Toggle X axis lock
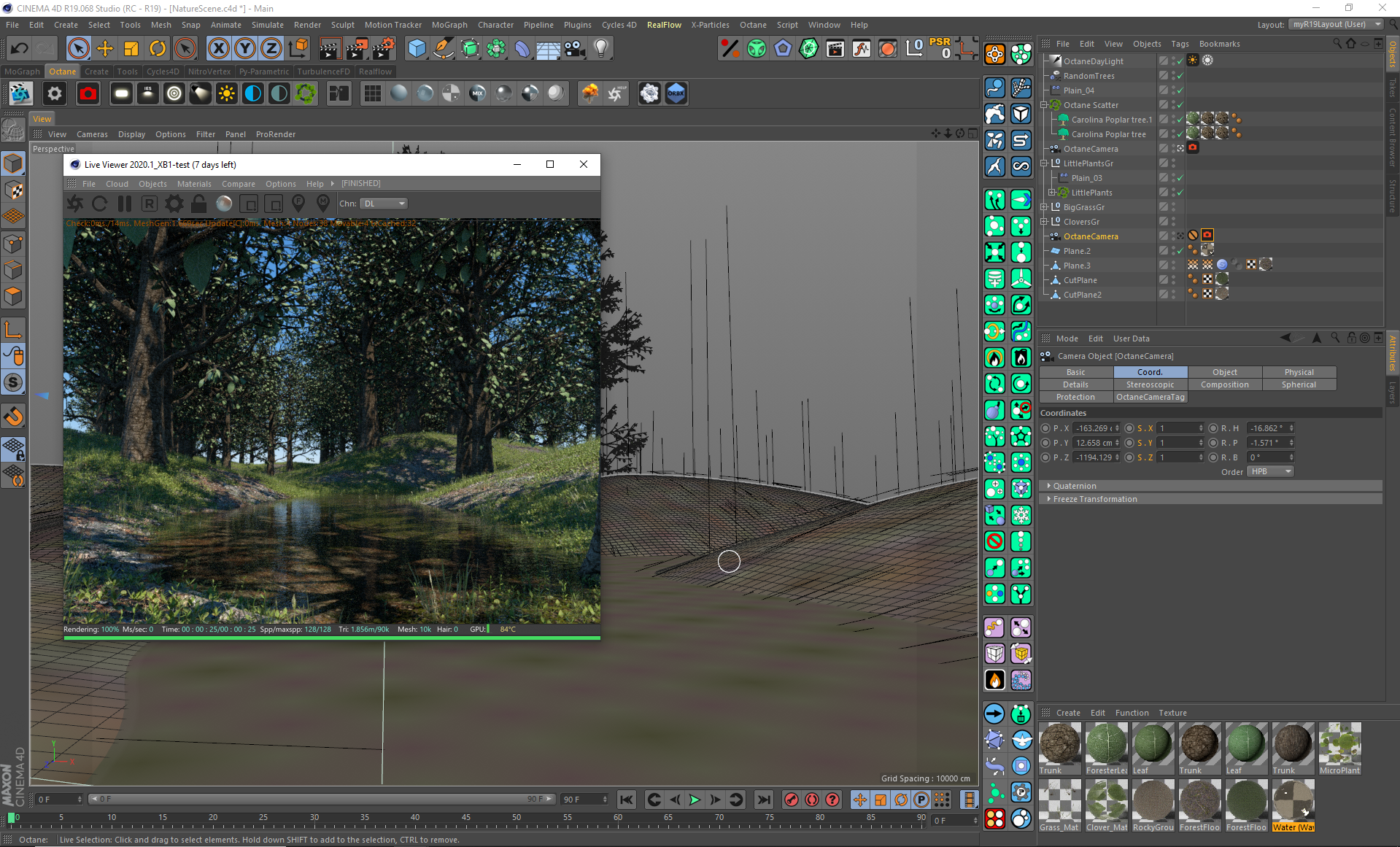Screen dimensions: 1400x847 pos(218,49)
